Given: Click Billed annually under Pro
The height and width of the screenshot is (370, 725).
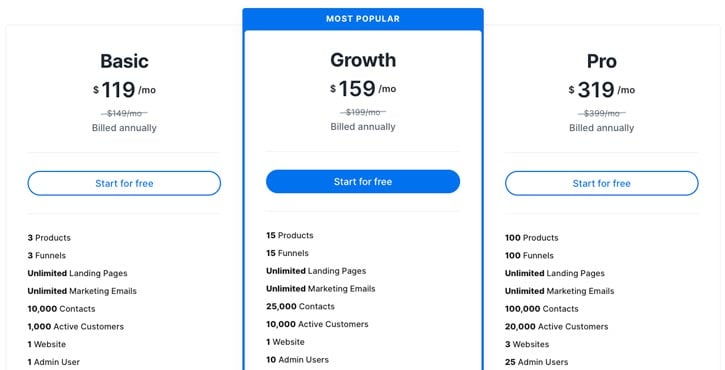Looking at the screenshot, I should [x=602, y=128].
